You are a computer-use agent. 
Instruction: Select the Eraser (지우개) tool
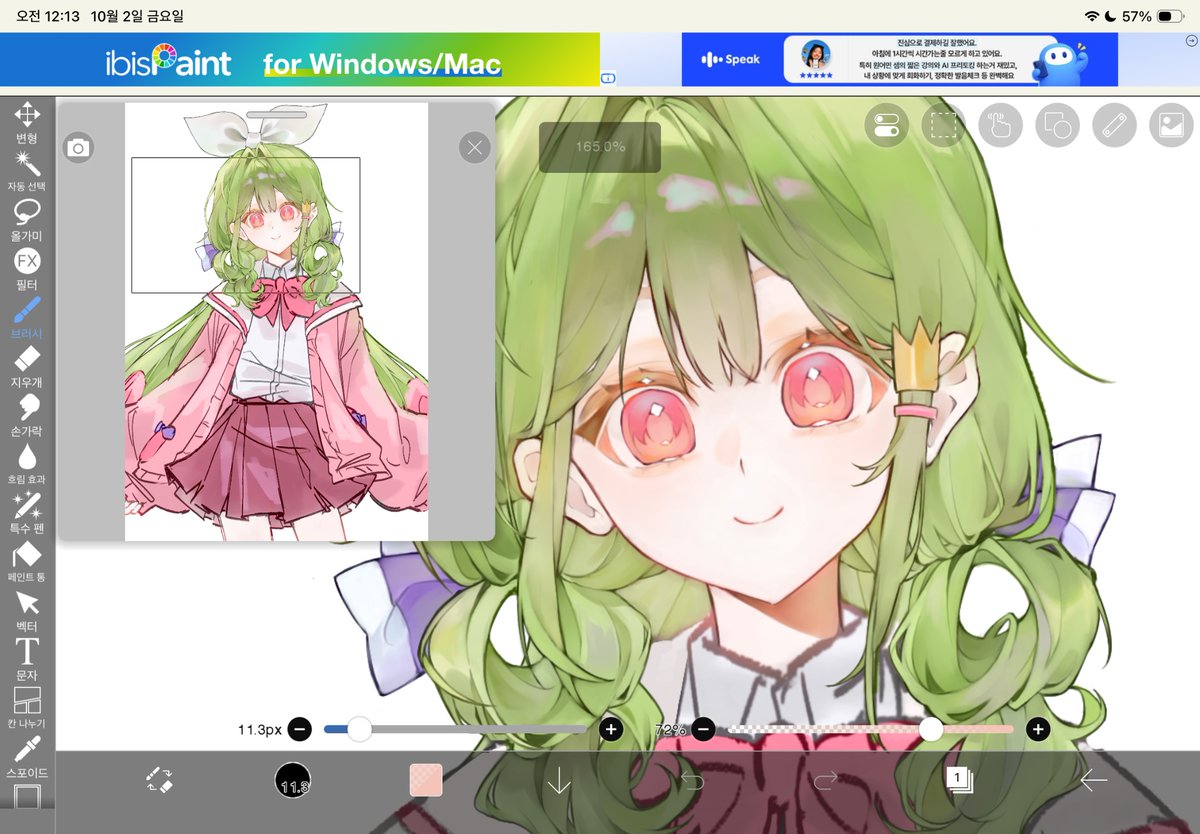coord(27,367)
